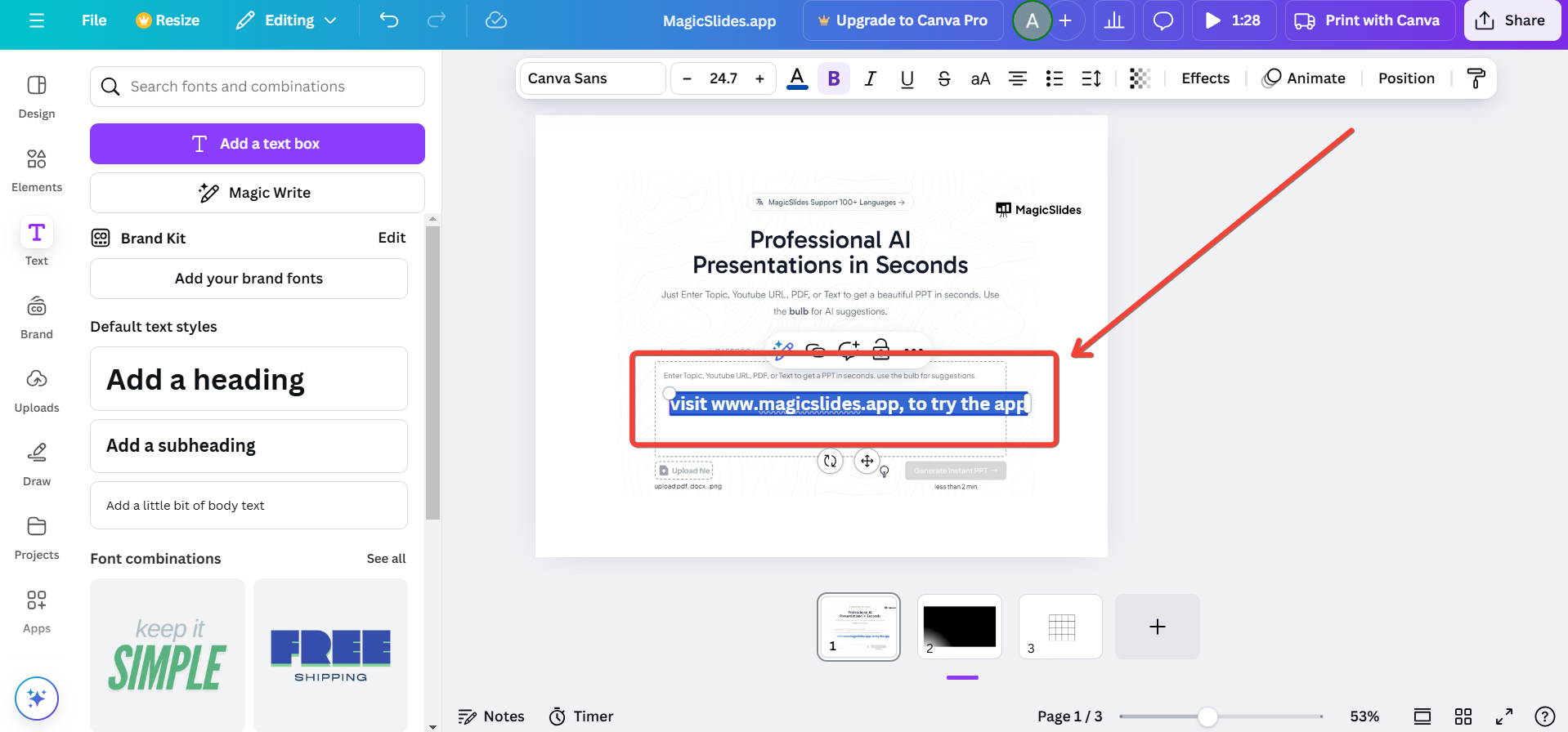This screenshot has height=732, width=1568.
Task: Open the Canva Sans font selector
Action: pyautogui.click(x=593, y=78)
